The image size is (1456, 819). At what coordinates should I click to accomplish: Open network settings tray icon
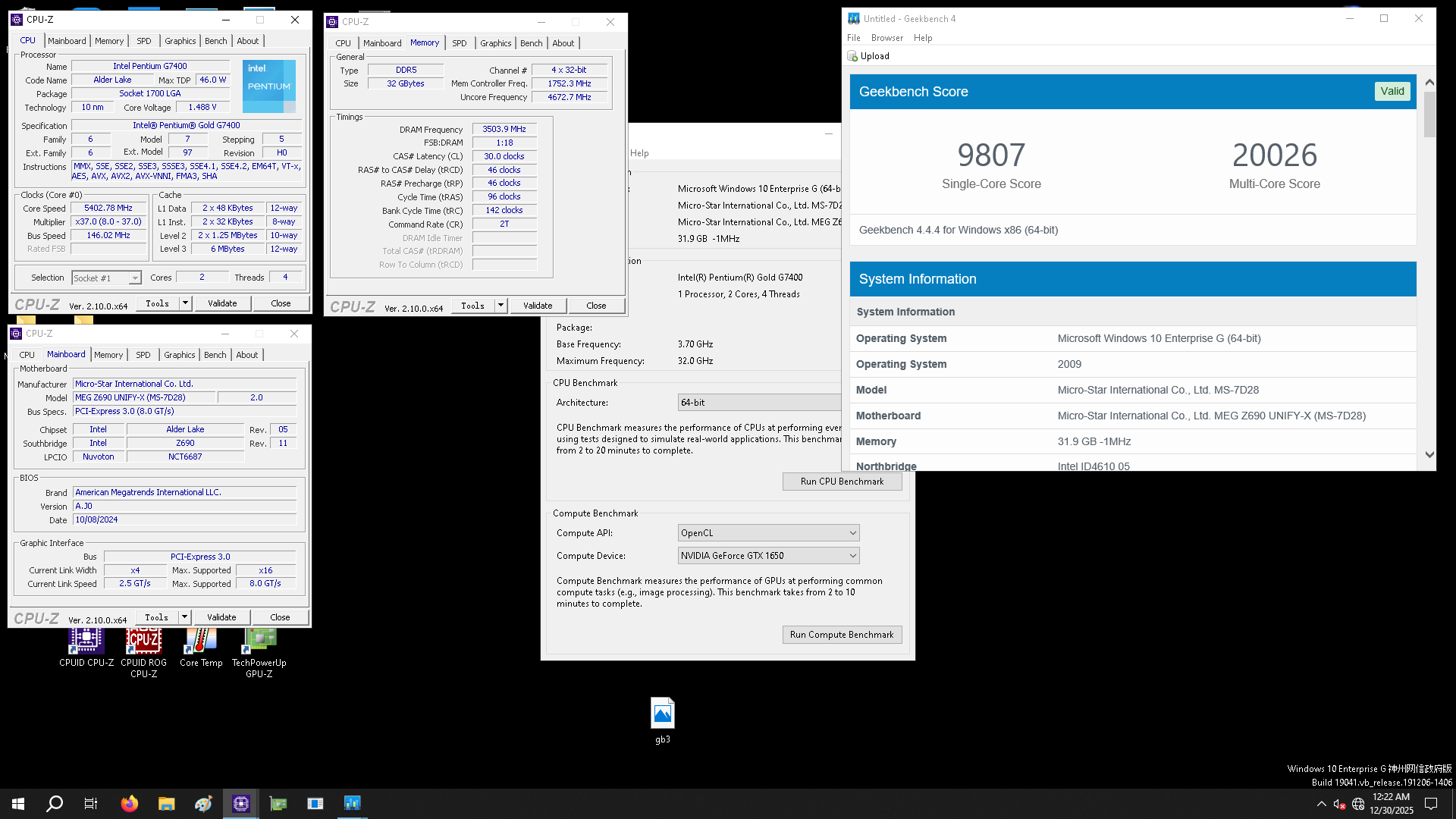click(x=1358, y=804)
